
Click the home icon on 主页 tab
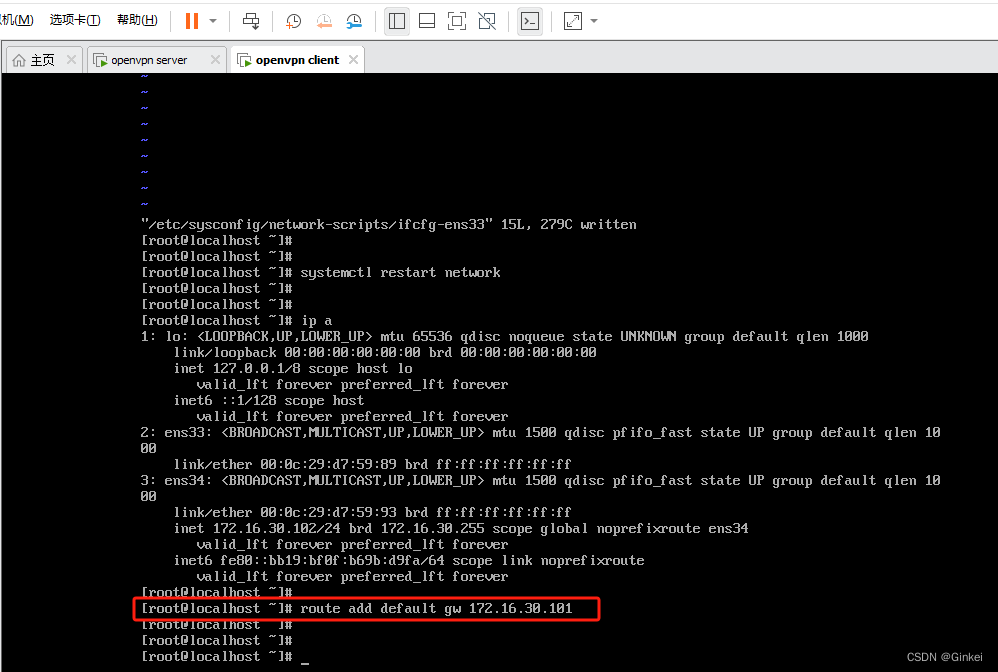(19, 60)
